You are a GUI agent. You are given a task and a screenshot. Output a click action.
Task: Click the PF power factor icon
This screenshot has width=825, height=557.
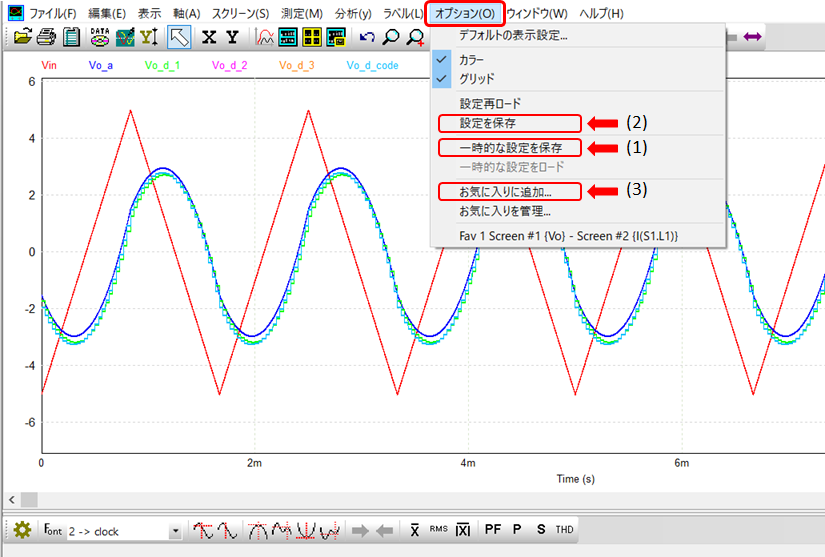point(493,529)
